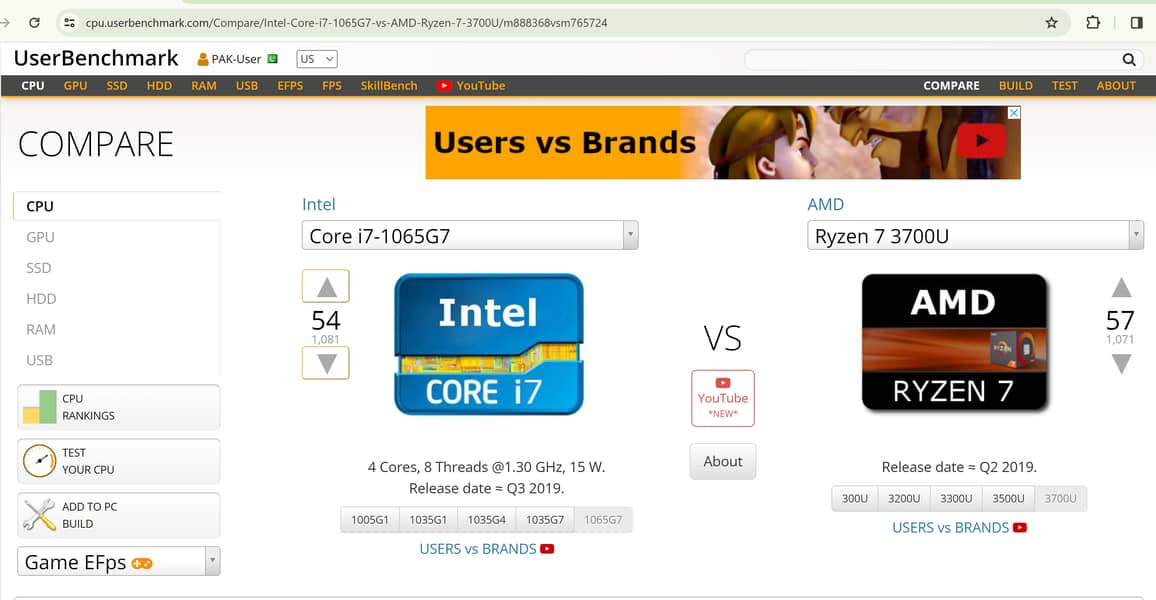
Task: Switch to the GPU tab in navbar
Action: click(x=75, y=86)
